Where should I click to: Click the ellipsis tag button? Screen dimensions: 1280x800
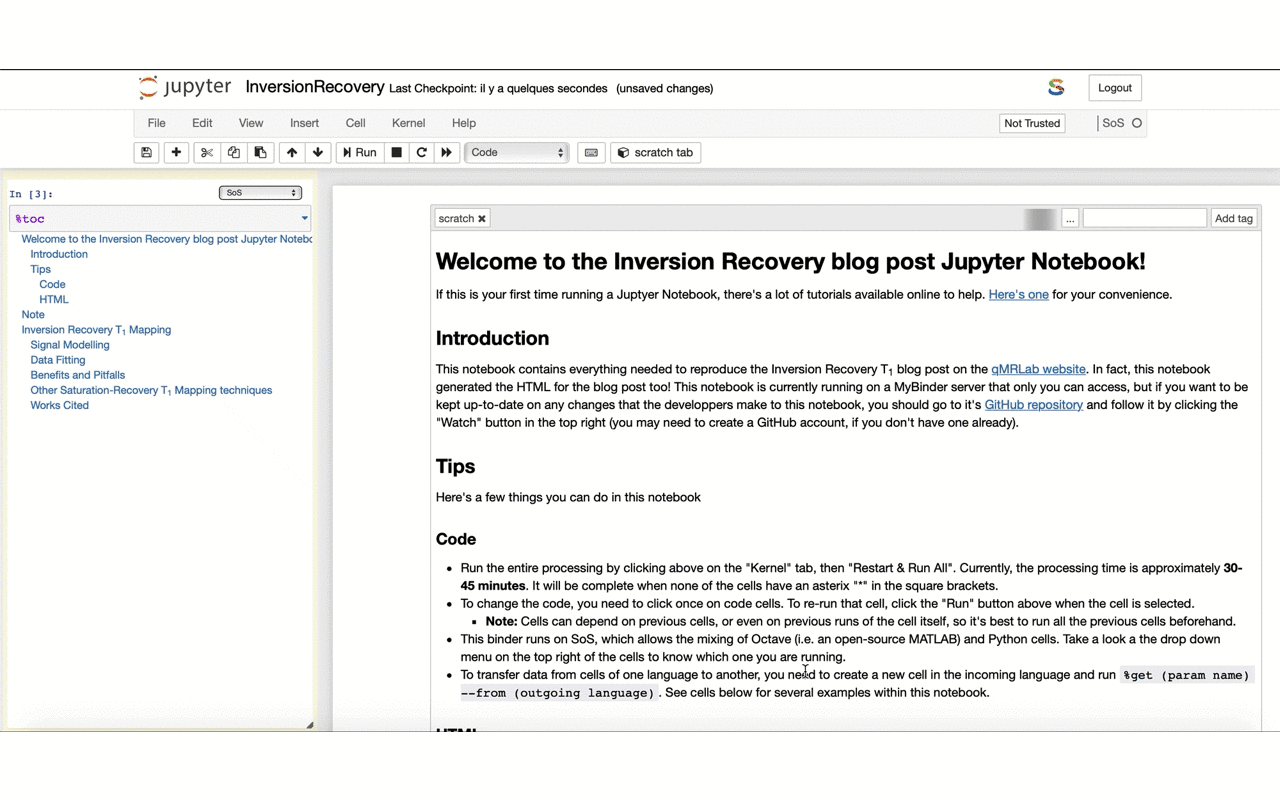point(1070,218)
